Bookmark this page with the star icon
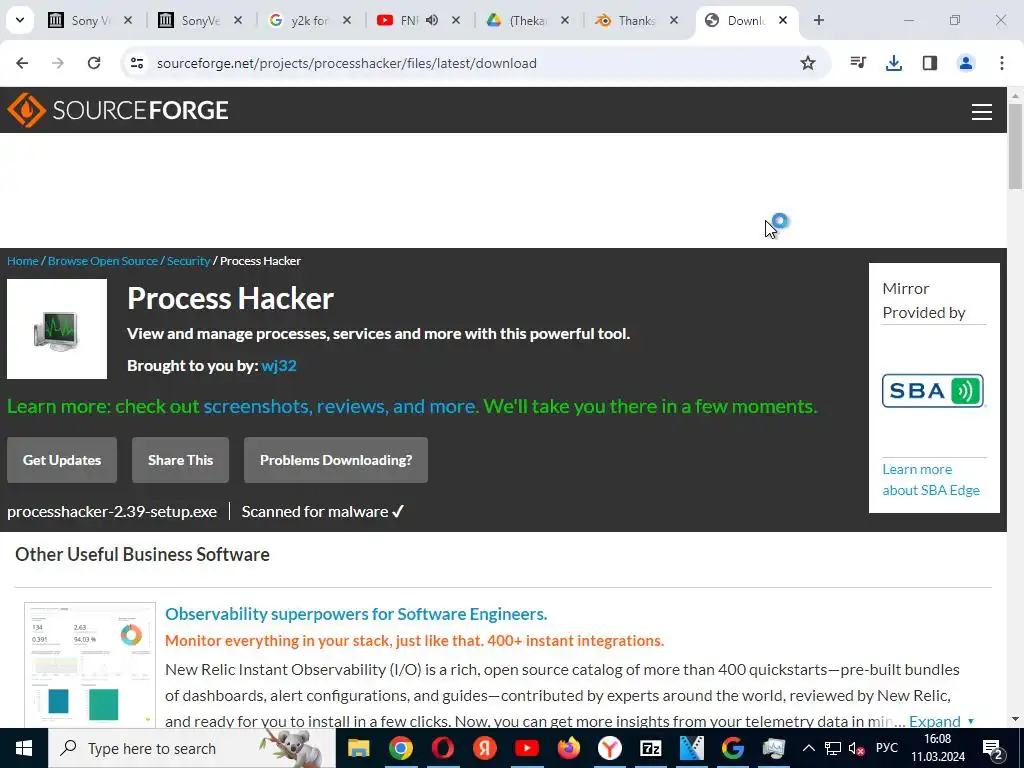1024x768 pixels. click(x=808, y=63)
